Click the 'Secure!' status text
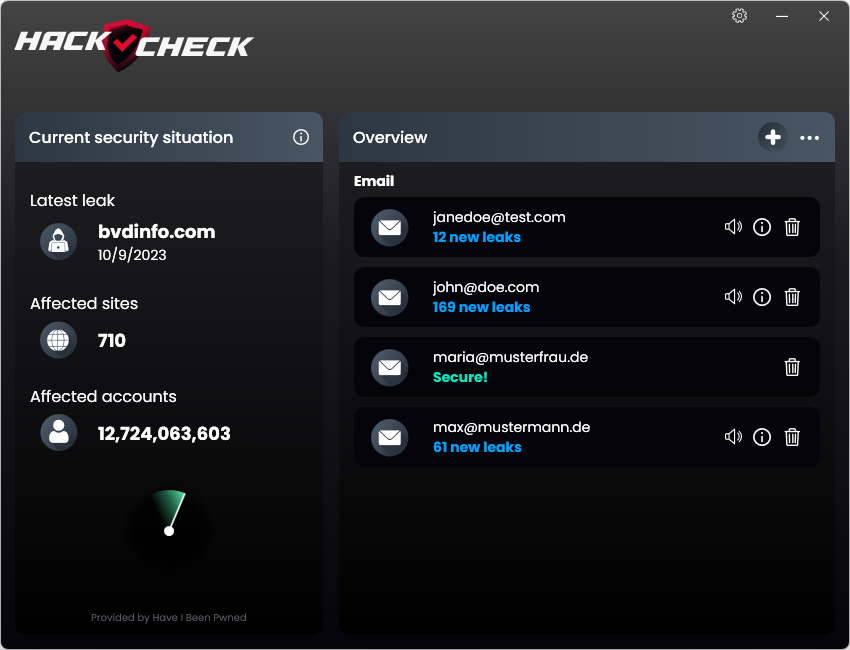The image size is (850, 650). coord(460,377)
